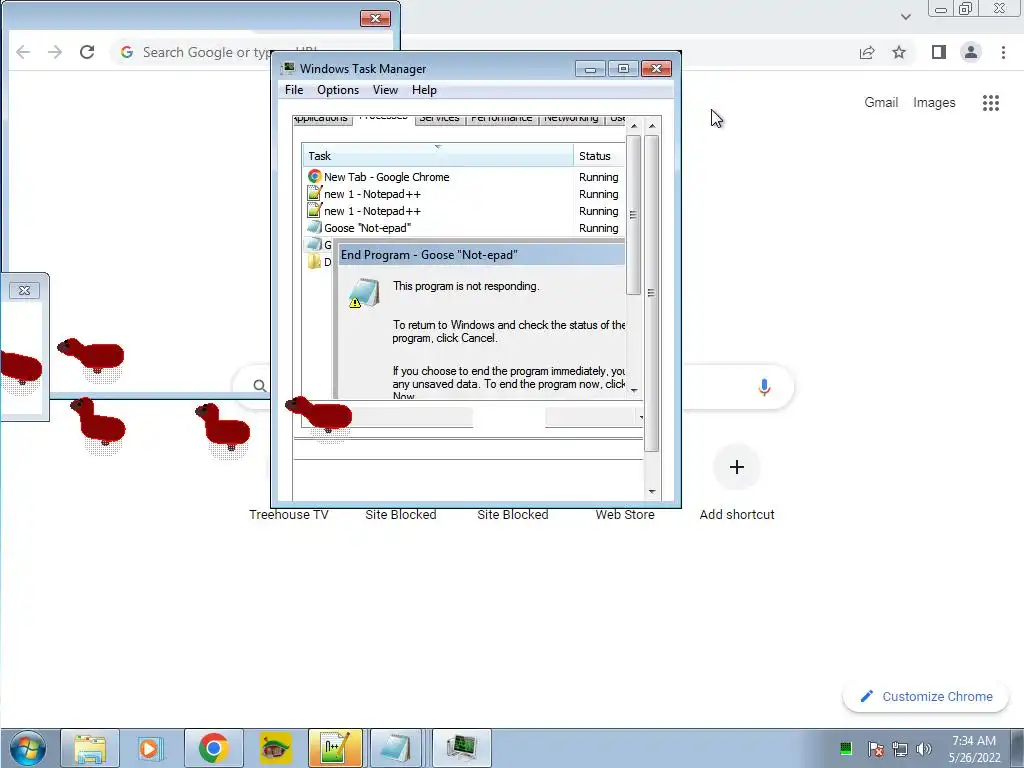The height and width of the screenshot is (768, 1024).
Task: Reload the Chrome page
Action: 87,52
